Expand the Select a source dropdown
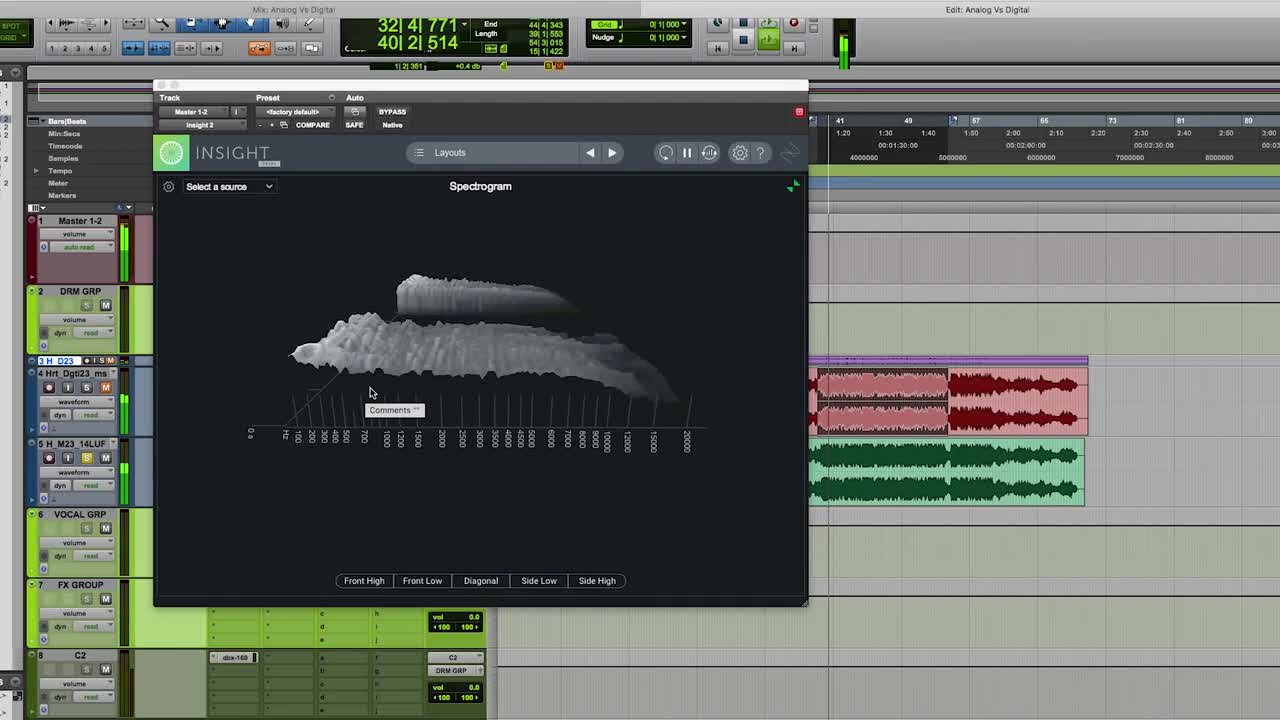 [x=229, y=187]
